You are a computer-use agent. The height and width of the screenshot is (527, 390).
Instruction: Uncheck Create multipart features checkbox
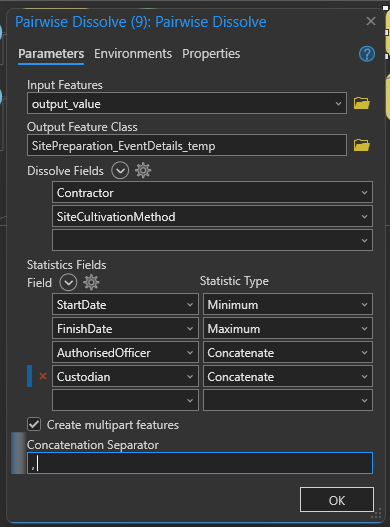(34, 424)
